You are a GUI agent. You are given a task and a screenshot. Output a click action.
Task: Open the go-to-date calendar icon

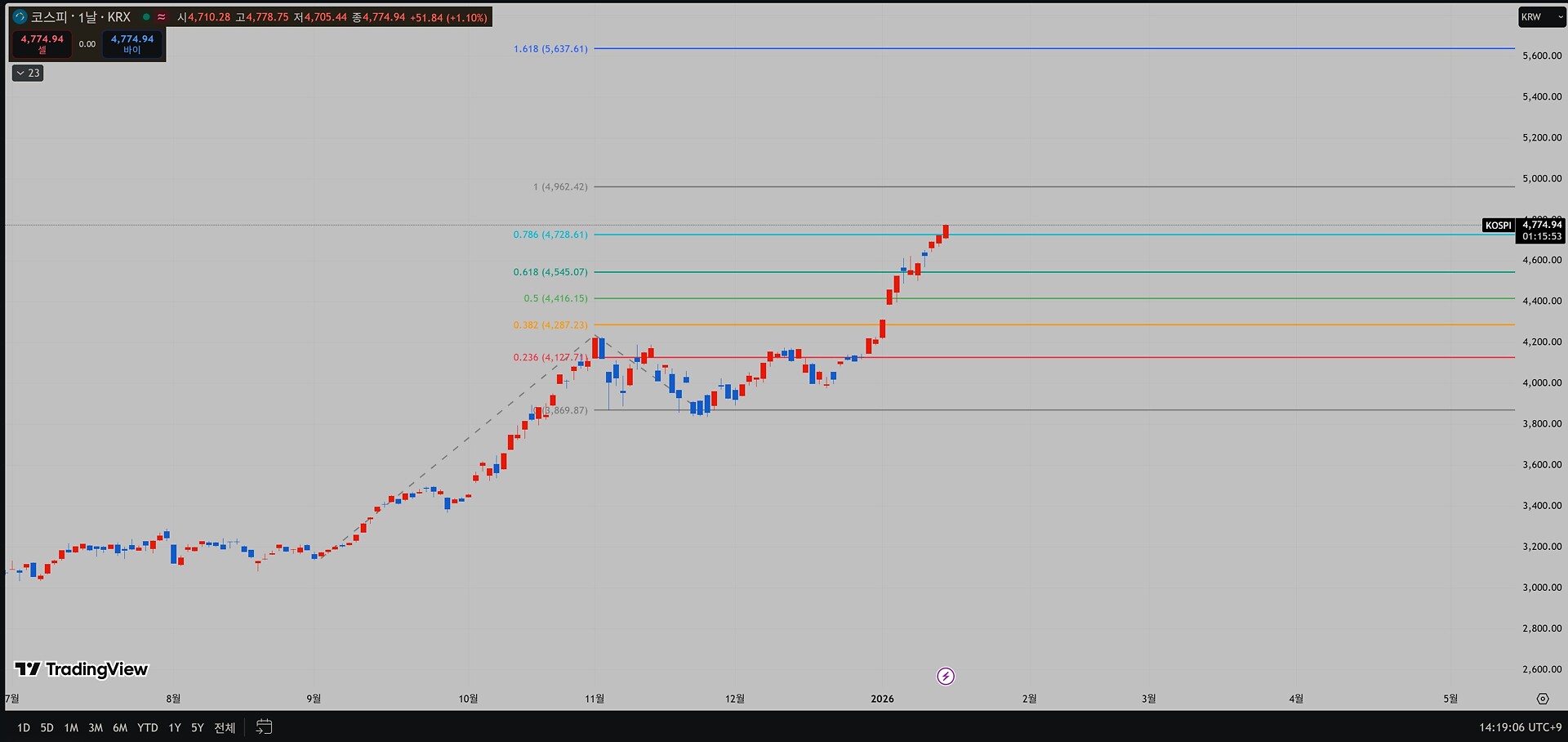[264, 726]
